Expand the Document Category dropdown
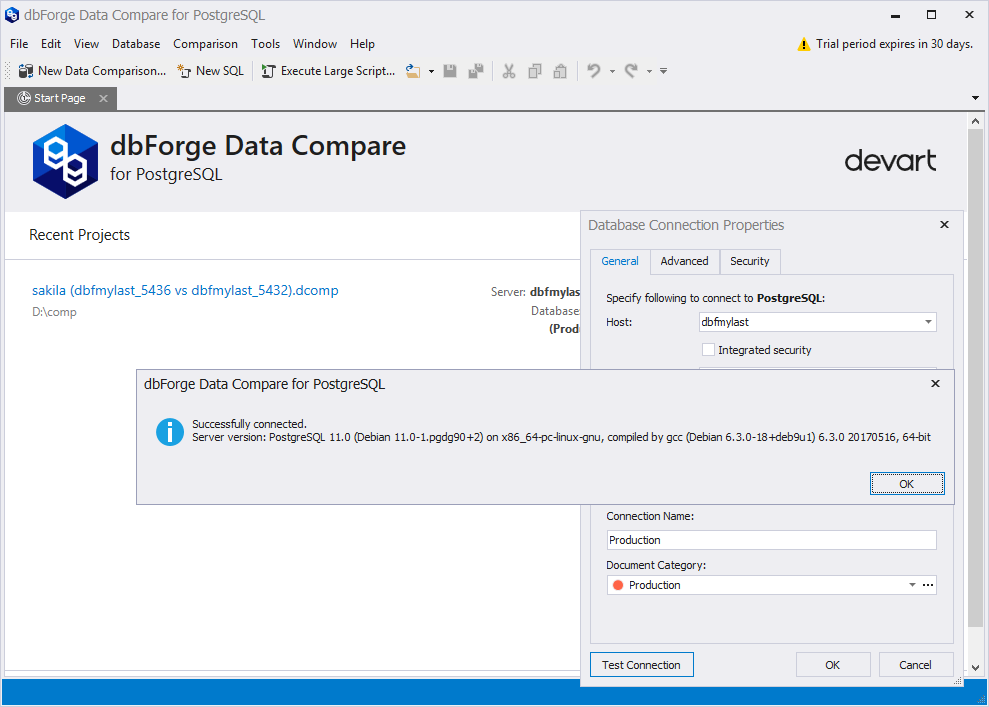The image size is (989, 707). point(912,585)
